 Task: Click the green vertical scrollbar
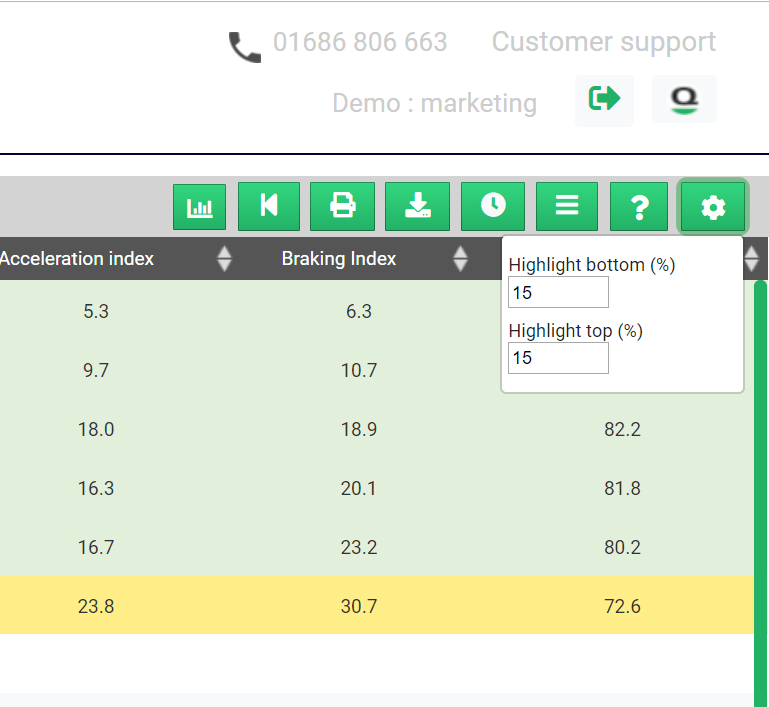pyautogui.click(x=761, y=493)
